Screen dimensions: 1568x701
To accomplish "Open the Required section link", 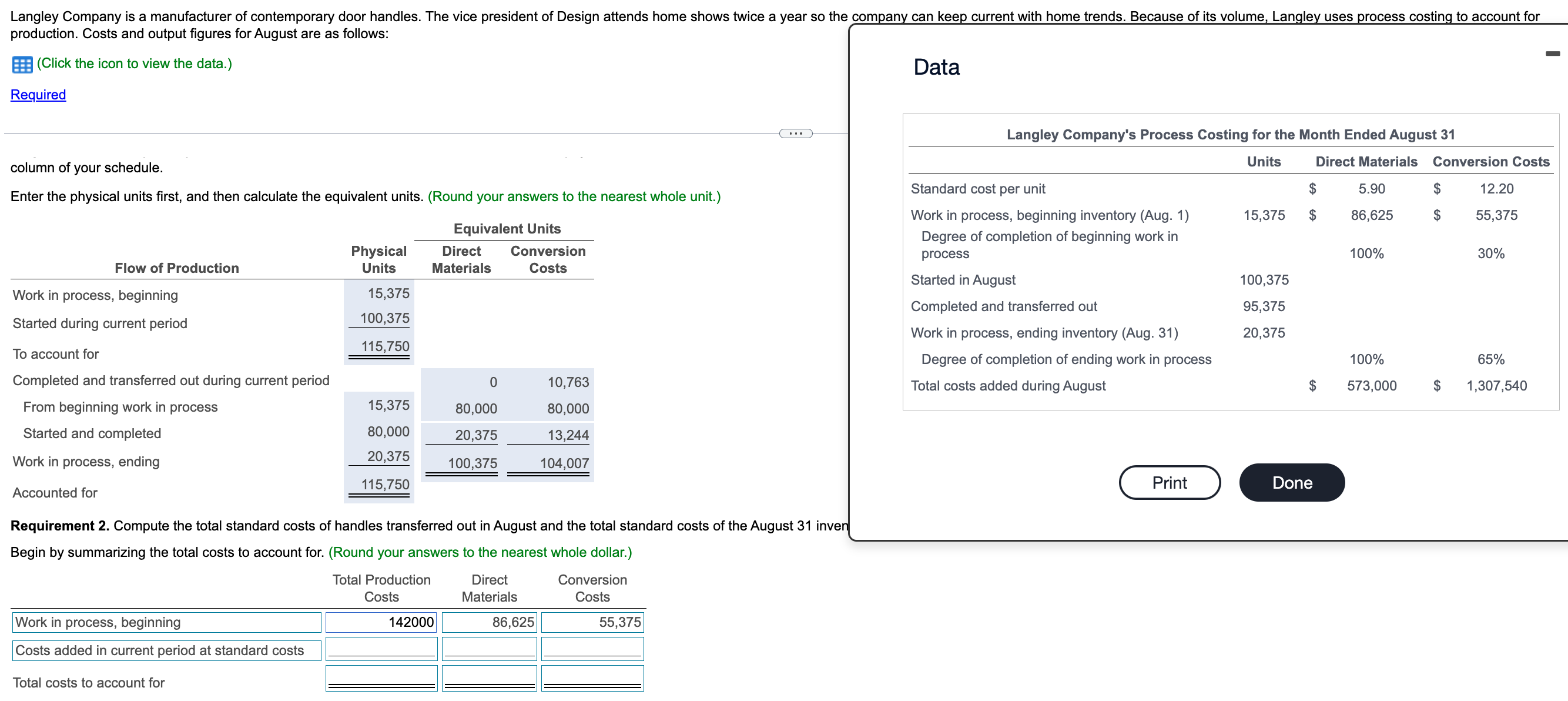I will click(x=38, y=95).
